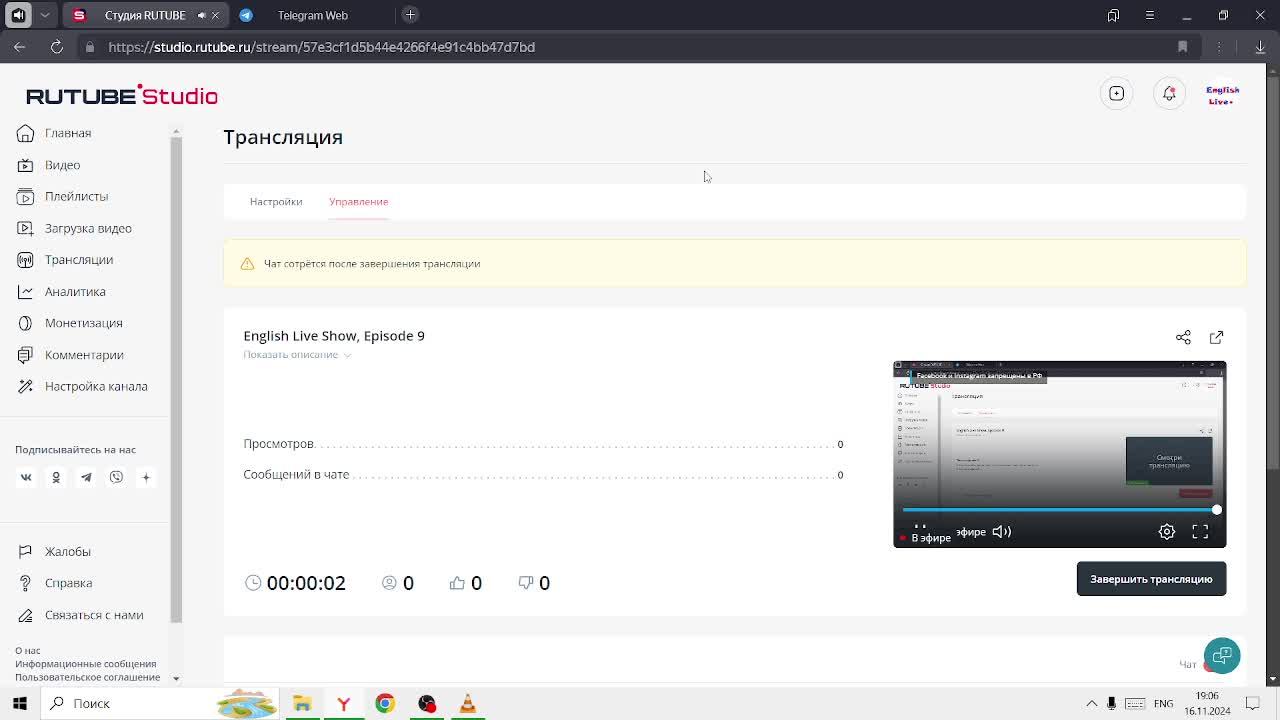The image size is (1280, 720).
Task: Open player settings gear
Action: (x=1167, y=532)
